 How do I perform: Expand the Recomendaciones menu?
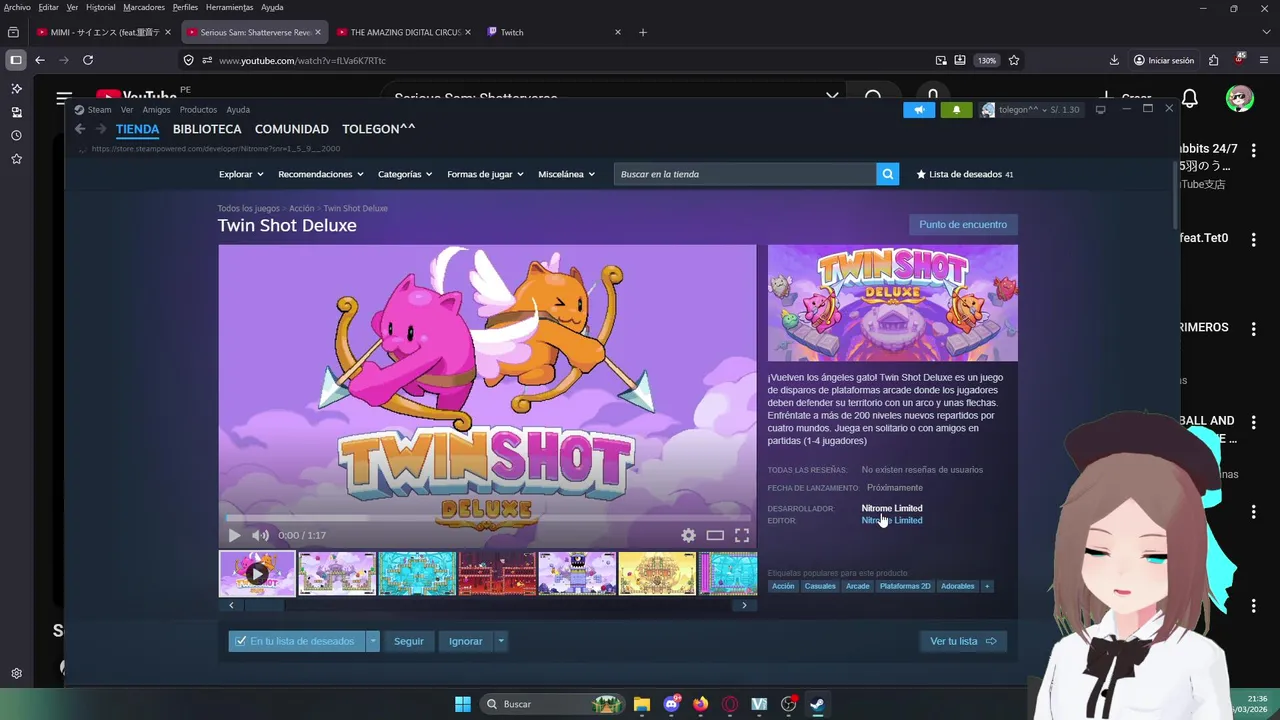point(321,174)
